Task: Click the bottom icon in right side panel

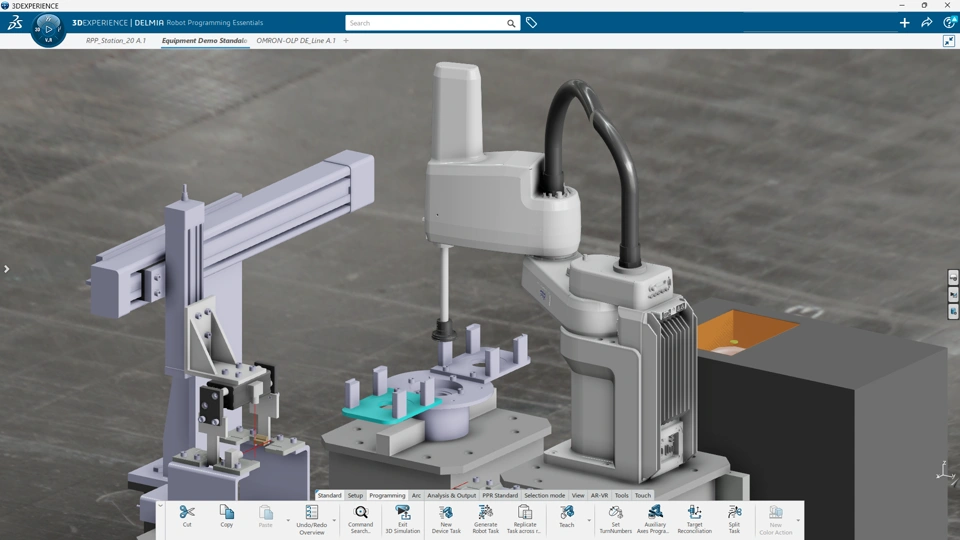Action: coord(953,312)
